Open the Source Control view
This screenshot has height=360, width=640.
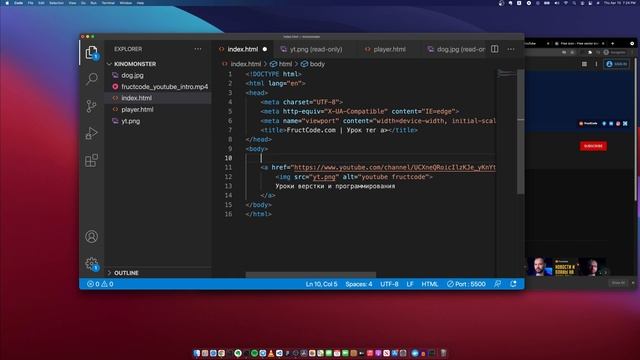pyautogui.click(x=91, y=106)
